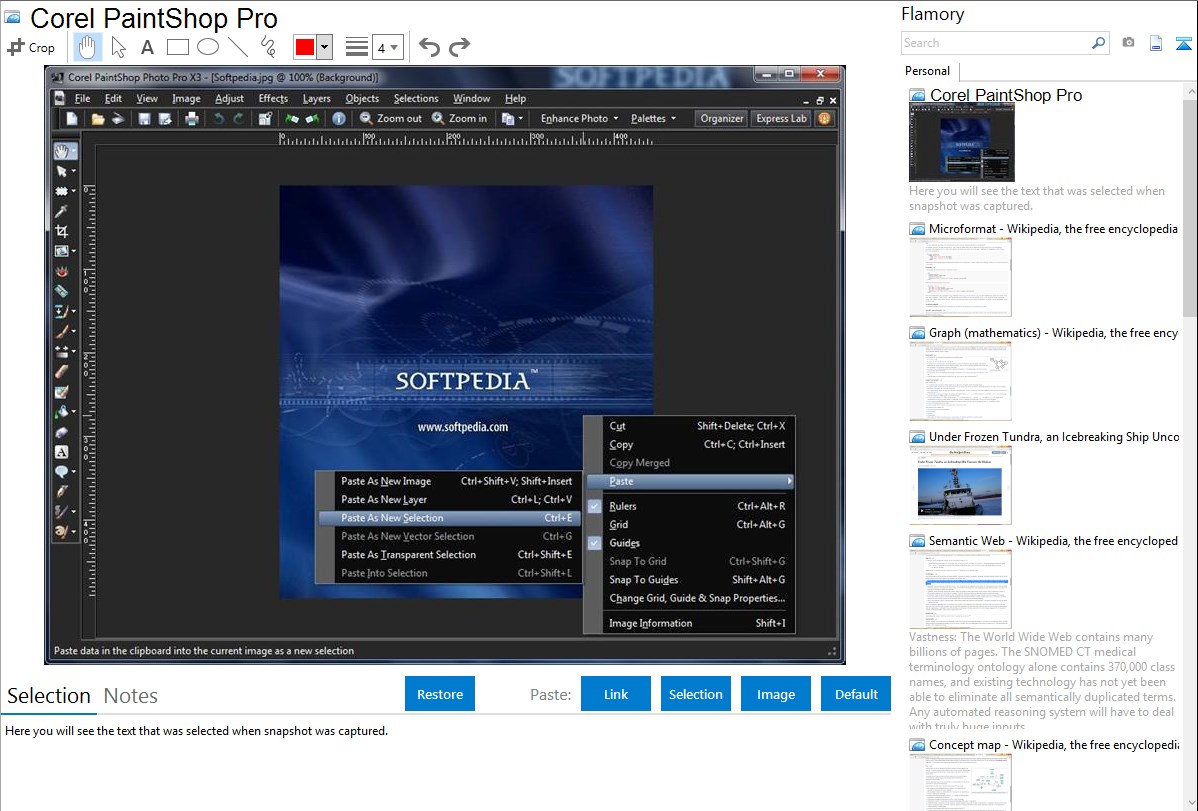
Task: Open the line width dropdown showing 4
Action: [387, 47]
